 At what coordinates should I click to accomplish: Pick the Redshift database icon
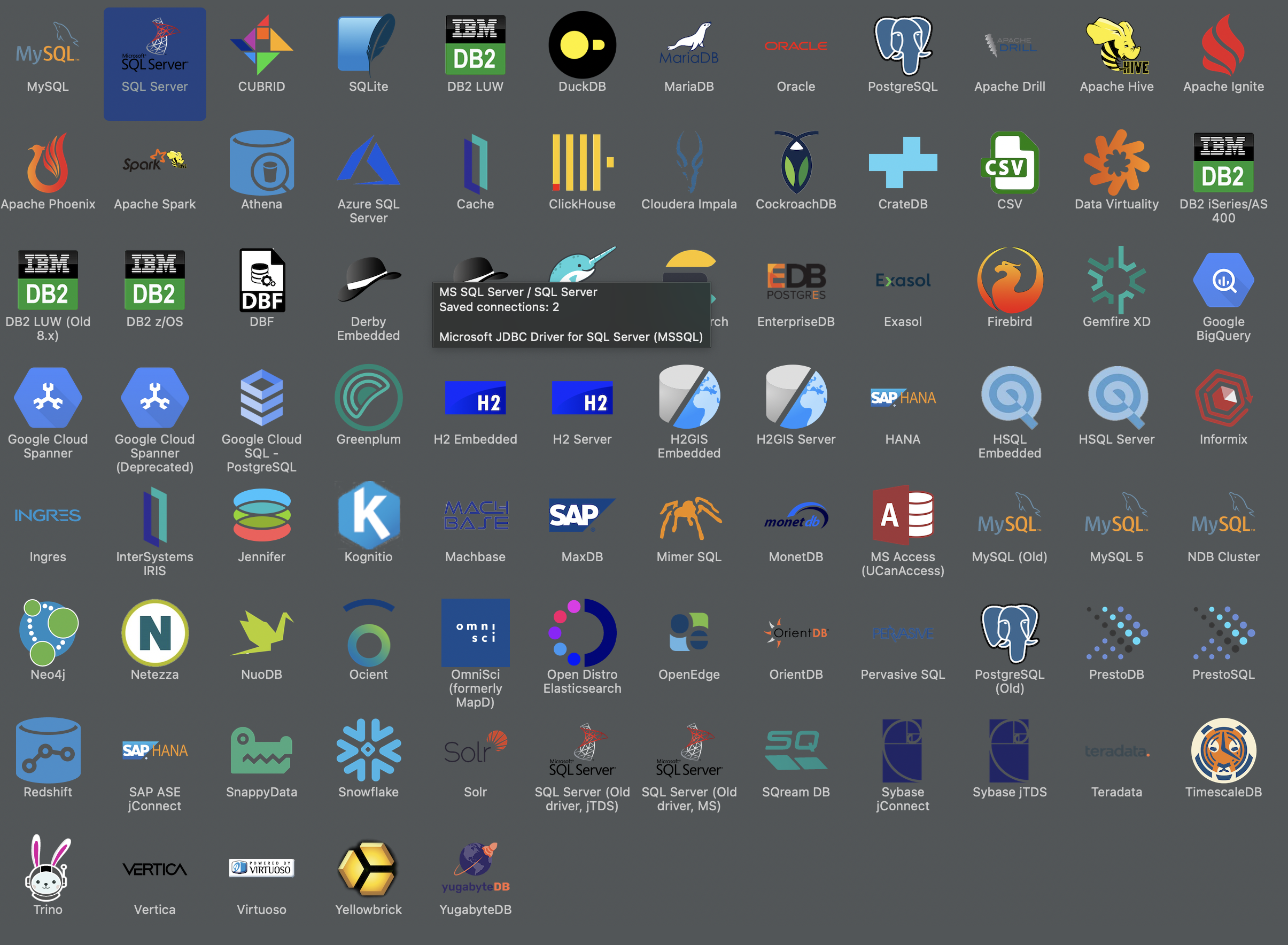point(48,750)
